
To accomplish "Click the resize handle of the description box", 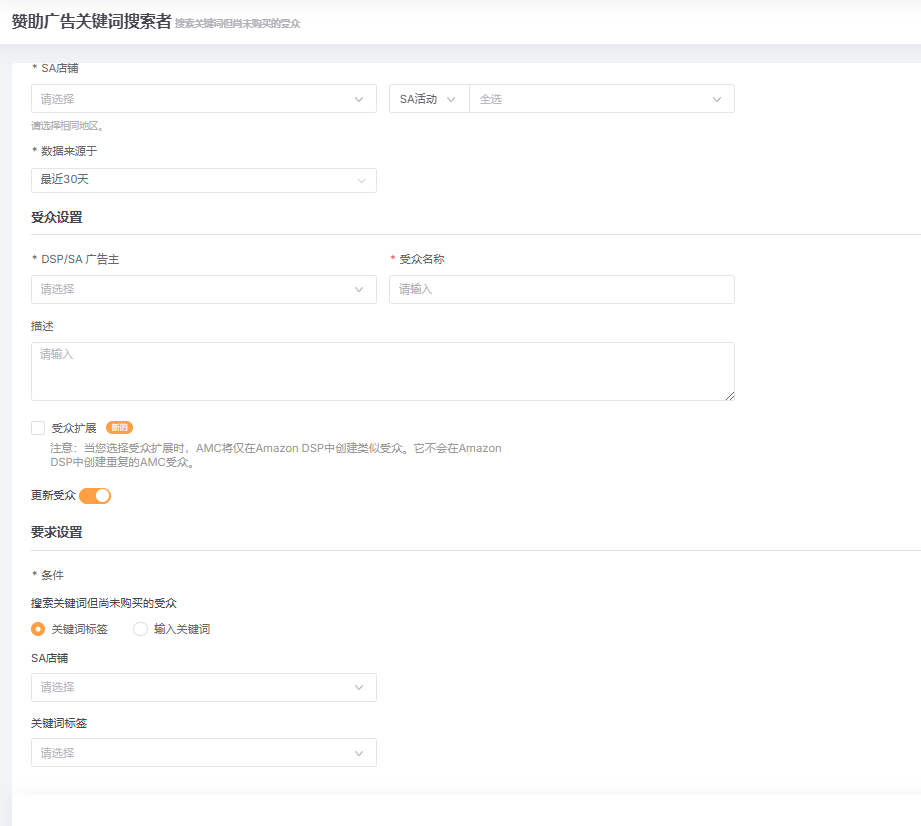I will [x=730, y=396].
